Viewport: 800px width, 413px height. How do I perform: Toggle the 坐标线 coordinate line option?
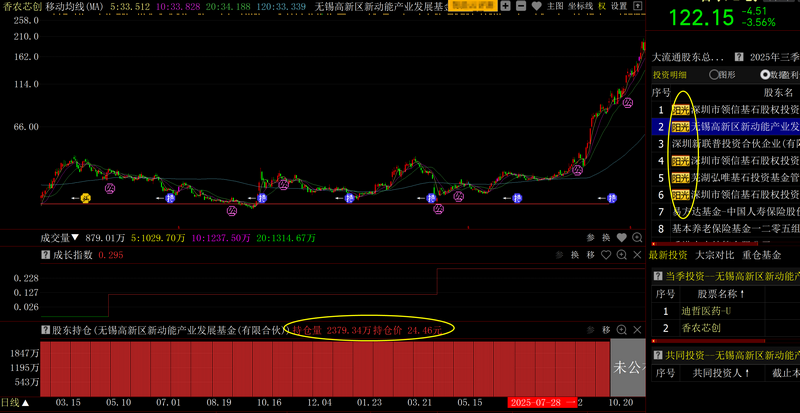pyautogui.click(x=579, y=6)
